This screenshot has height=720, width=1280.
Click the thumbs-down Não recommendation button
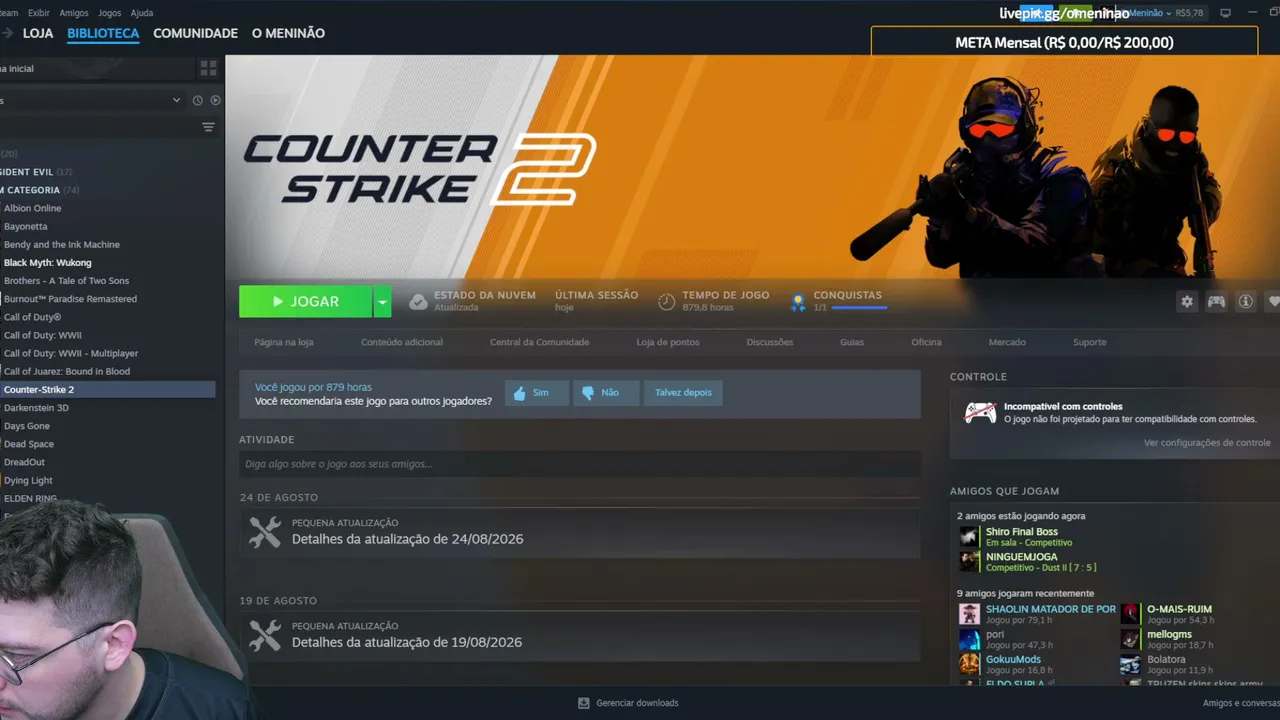(605, 393)
